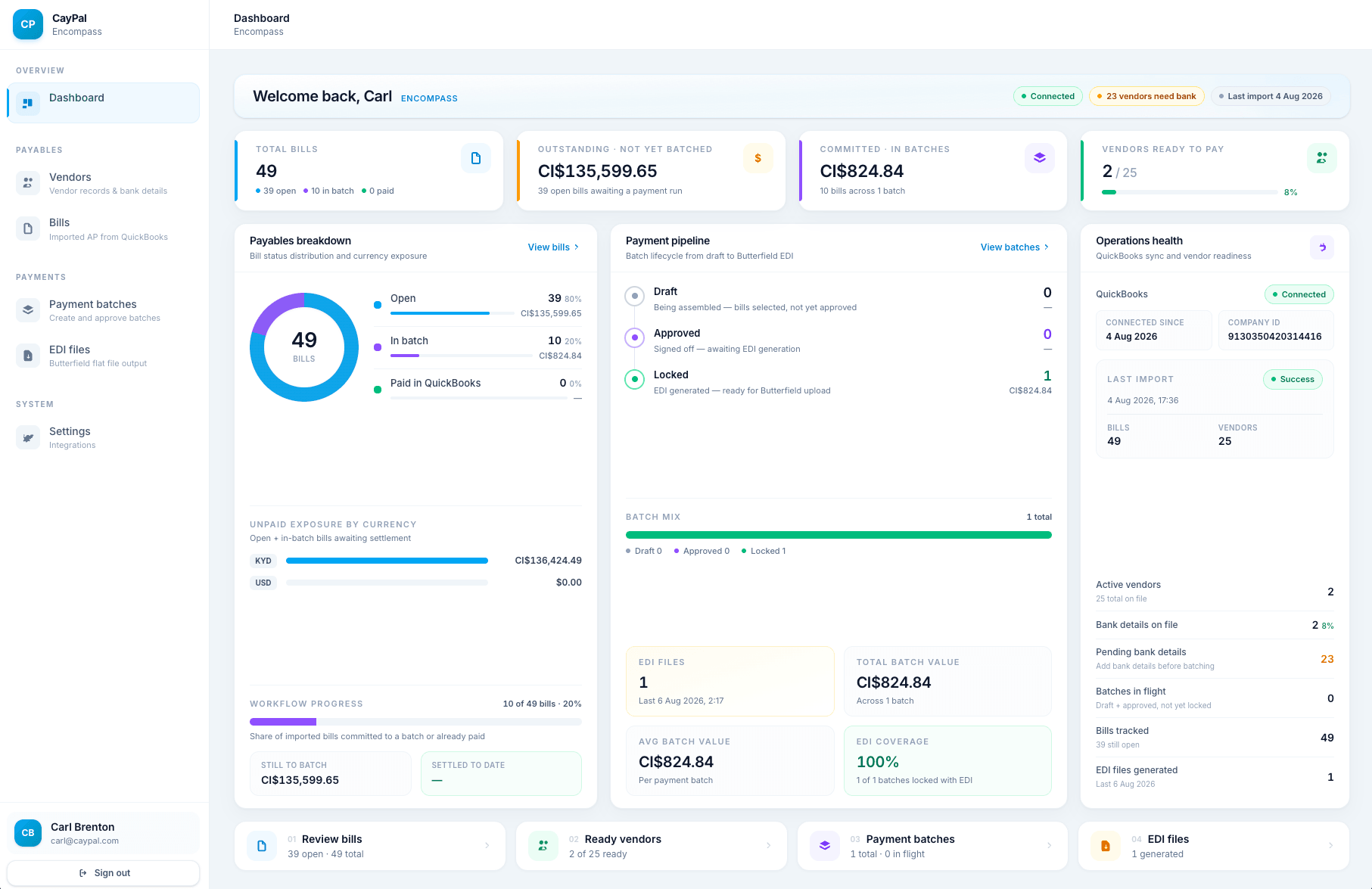Click the vendors icon on Vendors Ready card
This screenshot has height=889, width=1372.
pos(1321,158)
